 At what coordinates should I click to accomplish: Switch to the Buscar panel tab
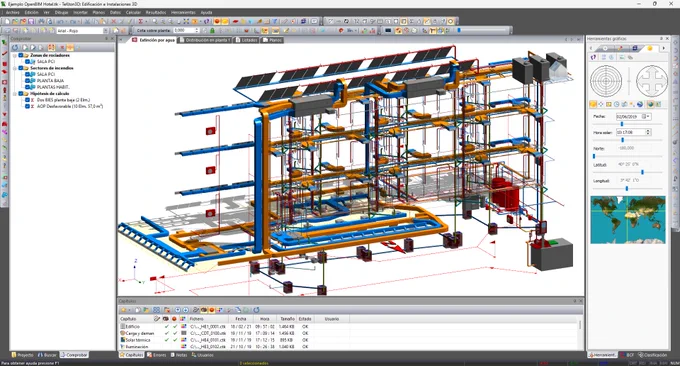47,355
